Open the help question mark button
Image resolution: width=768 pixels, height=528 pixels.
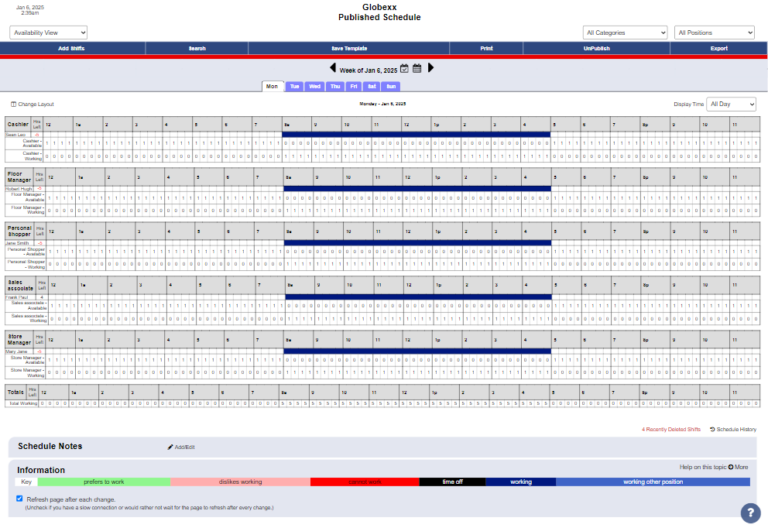pyautogui.click(x=750, y=512)
